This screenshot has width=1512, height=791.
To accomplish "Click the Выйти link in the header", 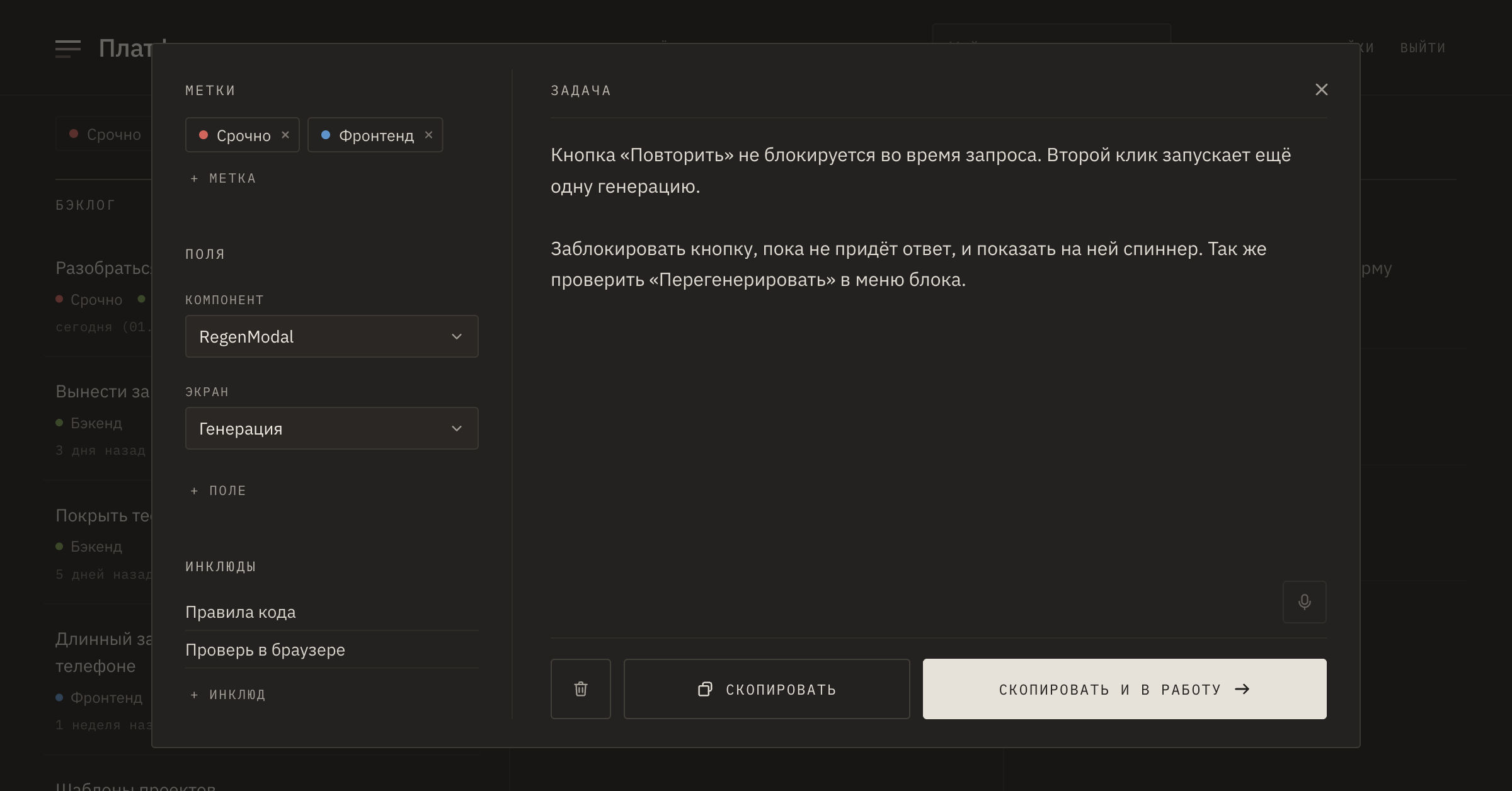I will 1423,48.
